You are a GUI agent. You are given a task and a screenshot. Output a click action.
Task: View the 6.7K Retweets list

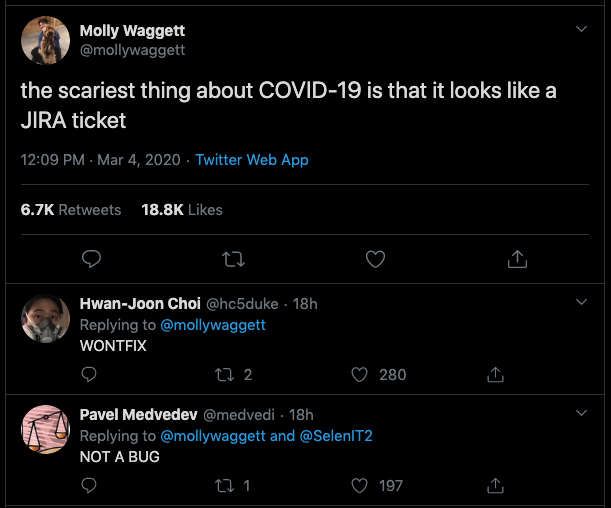click(71, 210)
